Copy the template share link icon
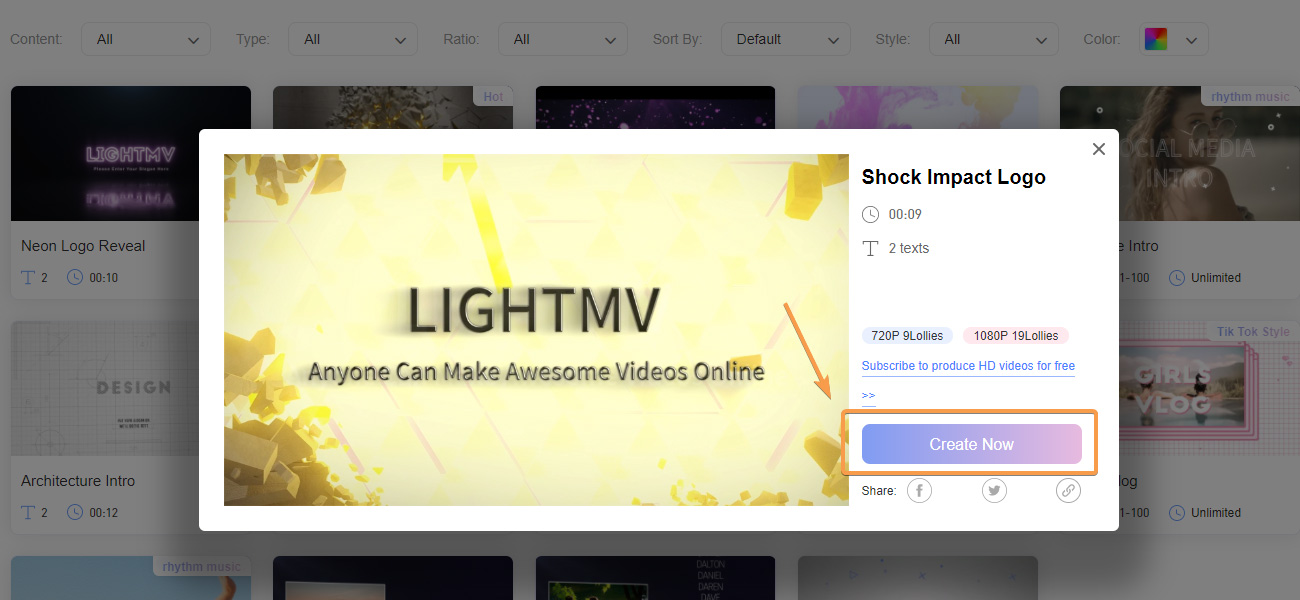The image size is (1300, 600). click(x=1068, y=490)
